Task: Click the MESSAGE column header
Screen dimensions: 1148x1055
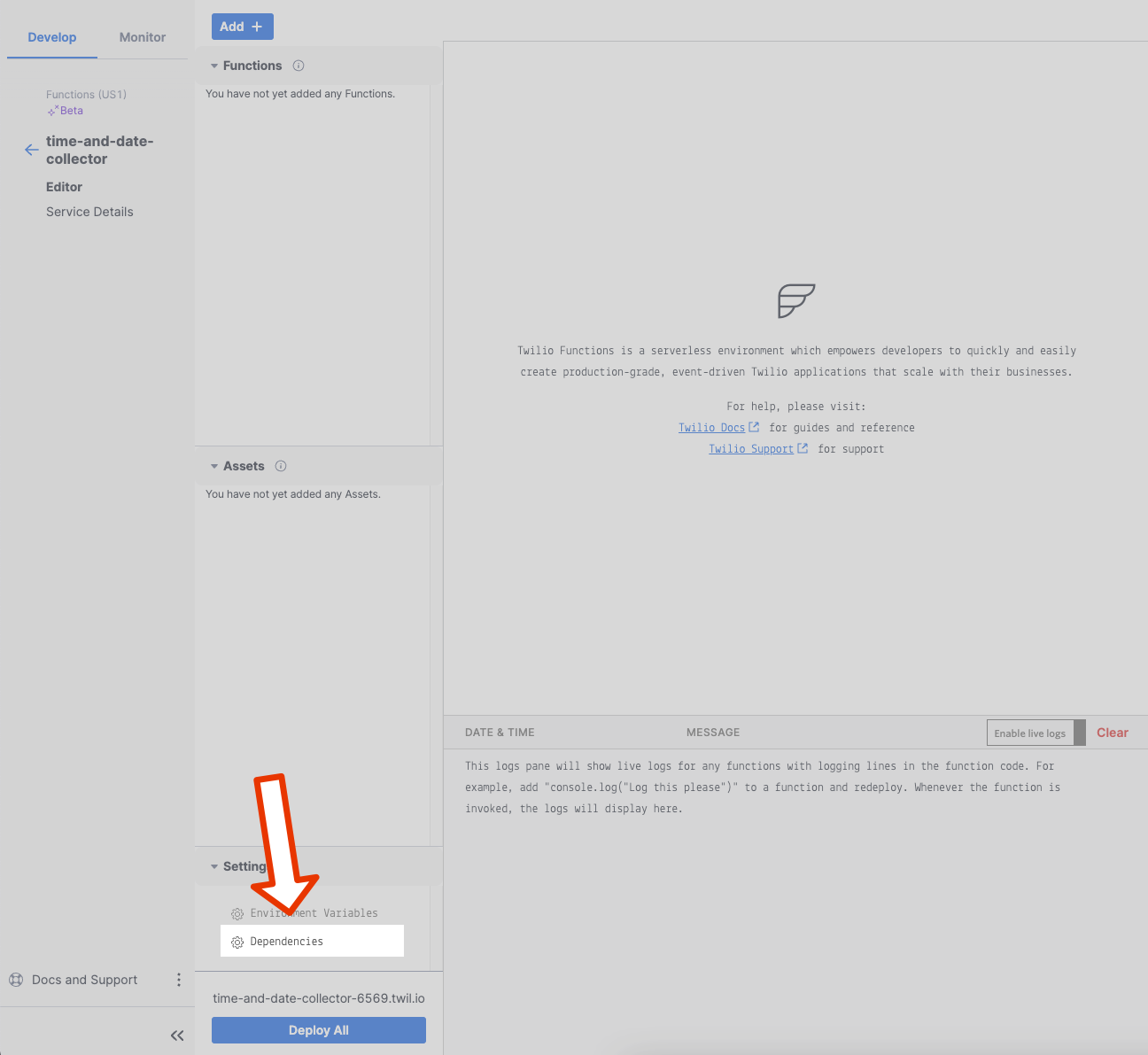Action: 713,733
